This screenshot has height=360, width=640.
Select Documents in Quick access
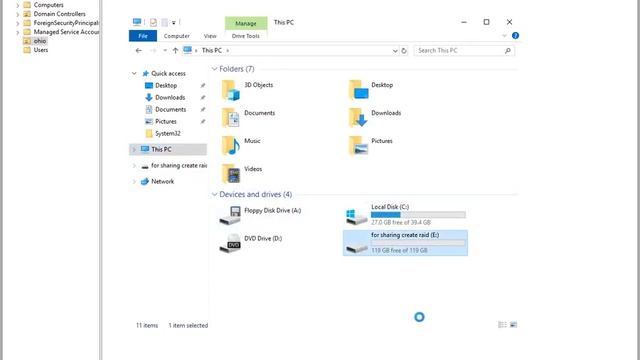(x=171, y=109)
